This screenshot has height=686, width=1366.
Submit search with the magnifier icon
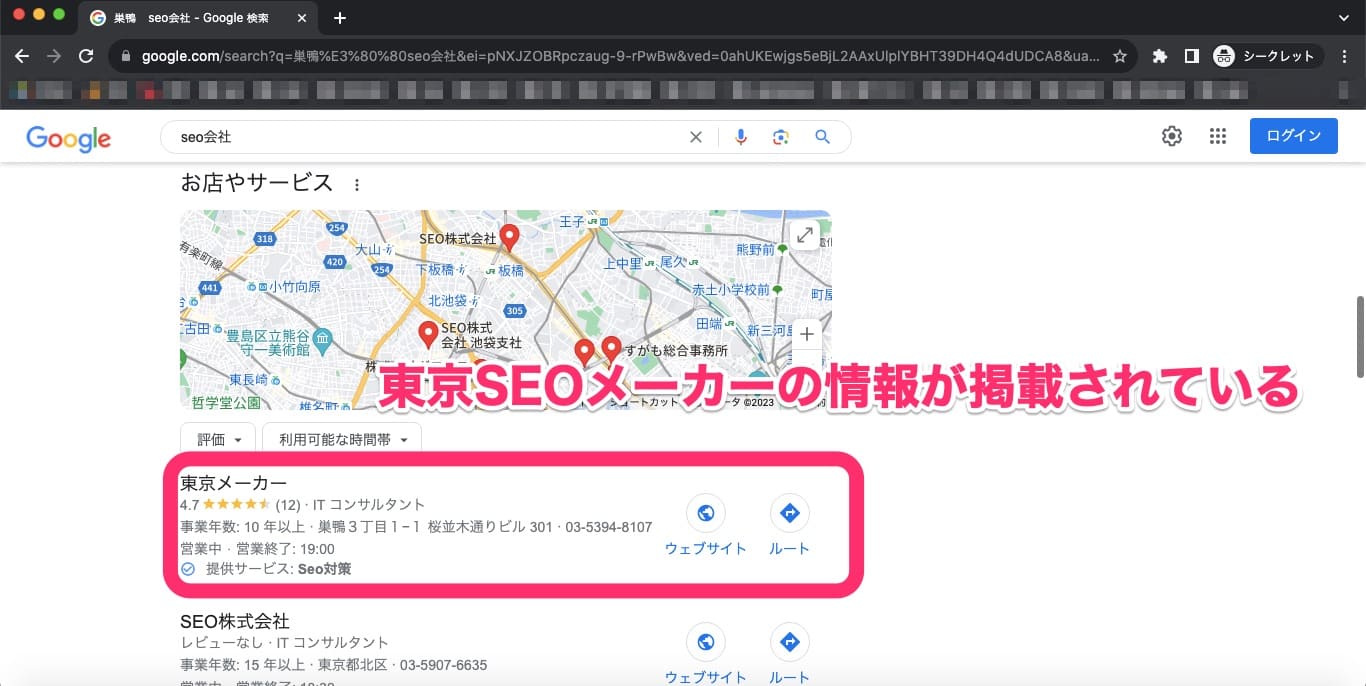(x=822, y=137)
